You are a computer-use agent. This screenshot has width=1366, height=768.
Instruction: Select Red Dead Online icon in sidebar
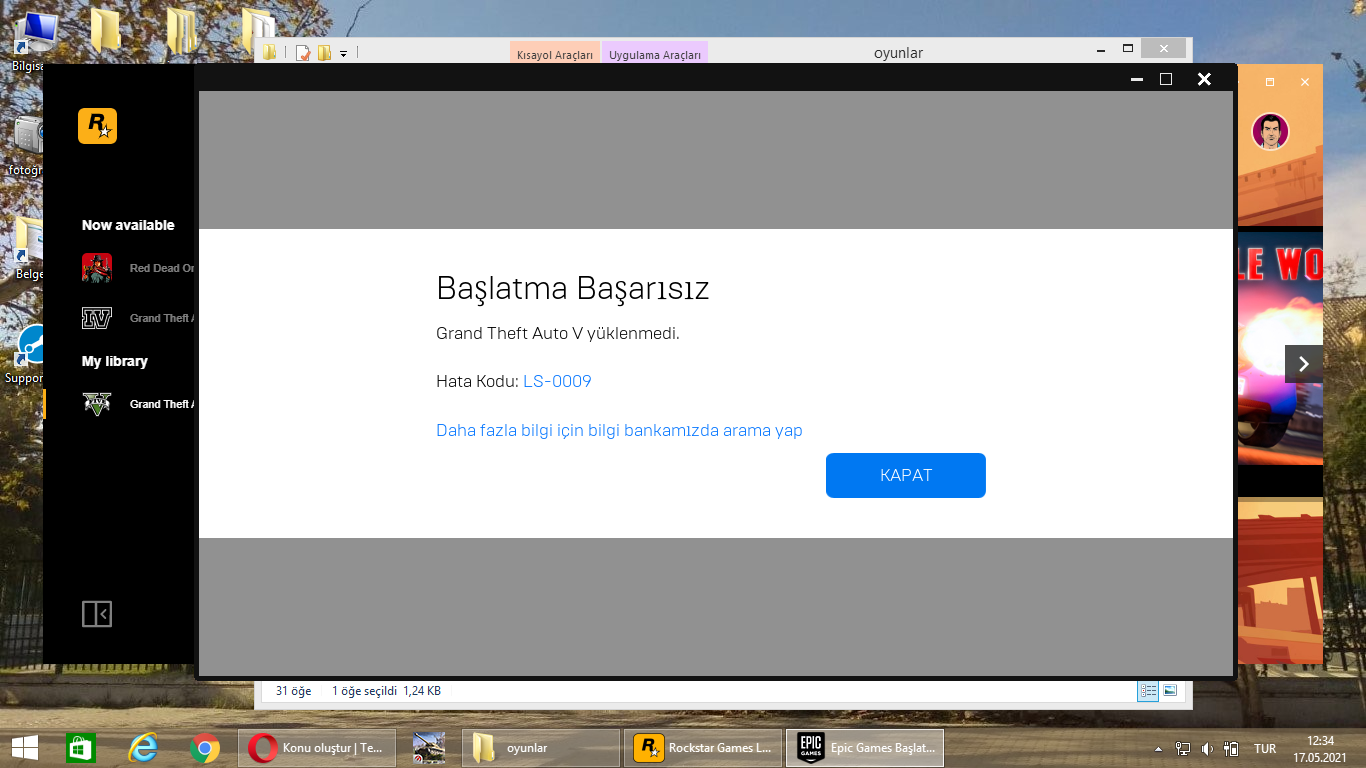click(x=97, y=268)
